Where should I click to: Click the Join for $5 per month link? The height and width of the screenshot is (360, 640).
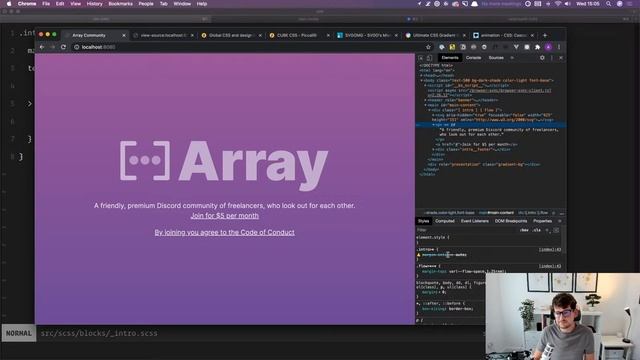pyautogui.click(x=224, y=216)
